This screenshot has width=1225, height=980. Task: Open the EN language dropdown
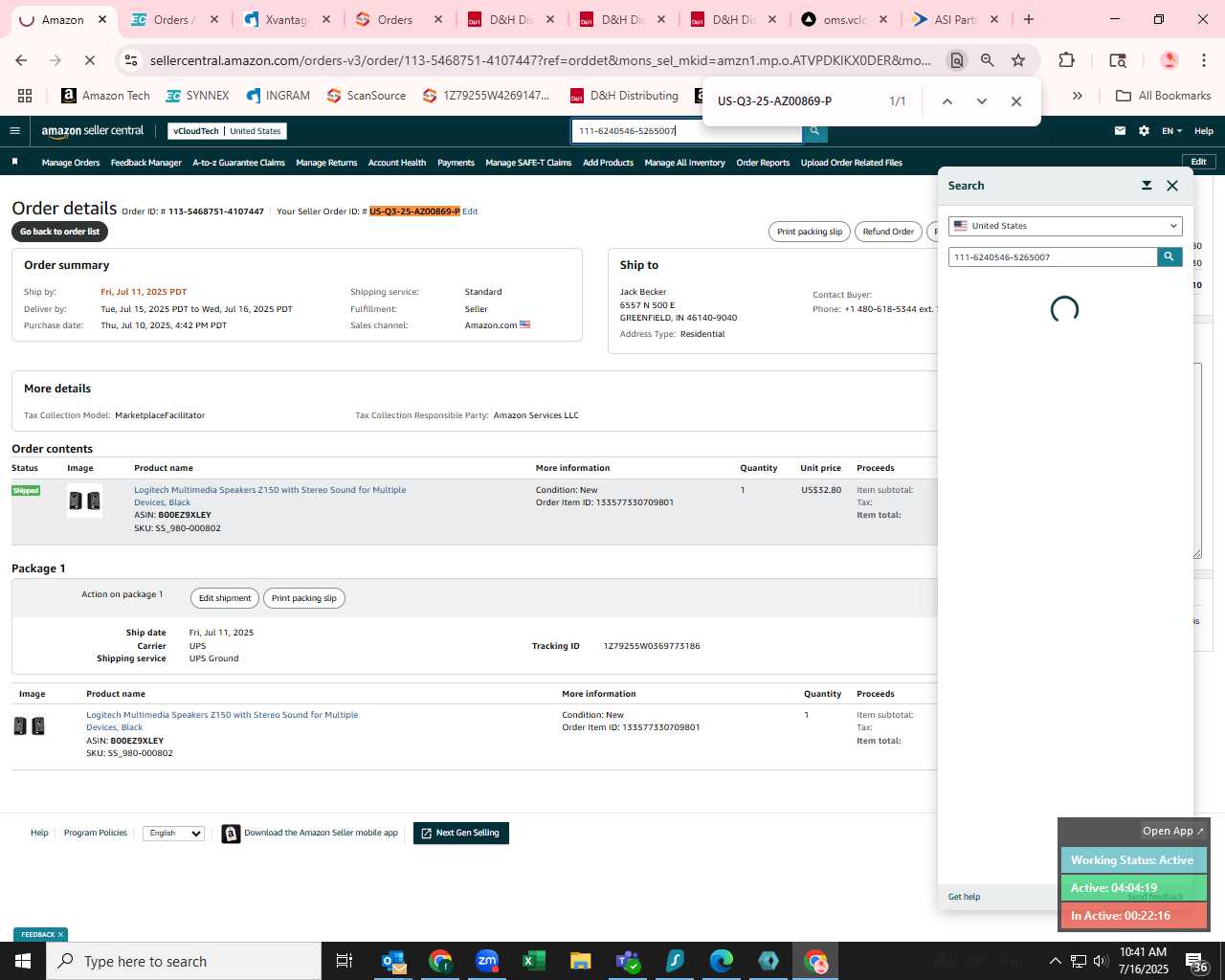pos(1171,131)
